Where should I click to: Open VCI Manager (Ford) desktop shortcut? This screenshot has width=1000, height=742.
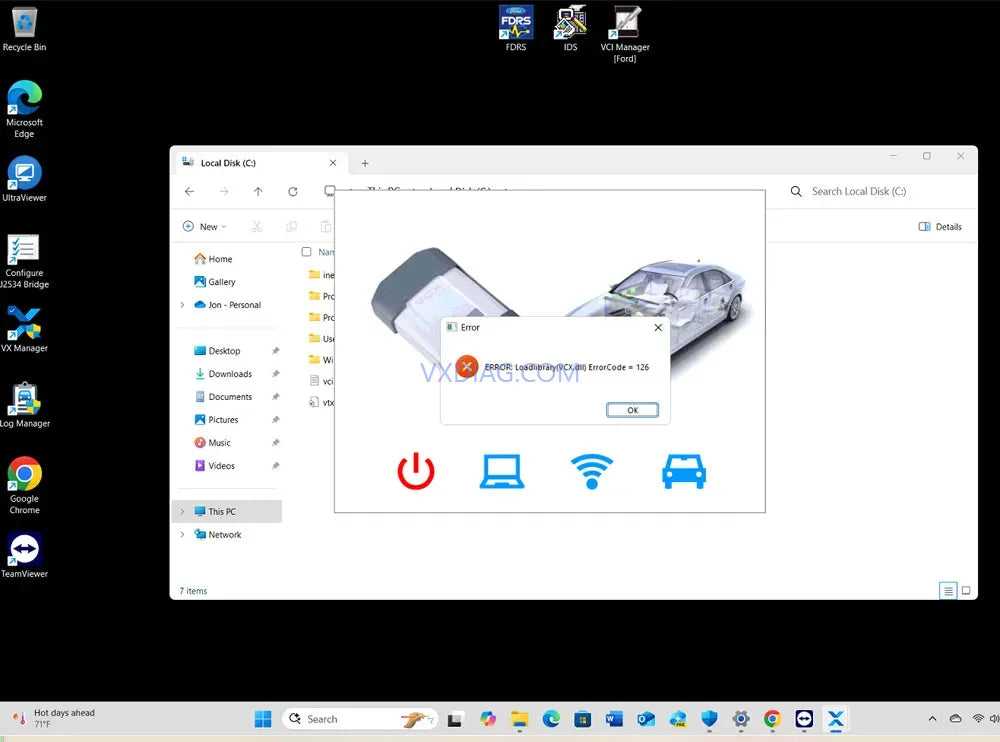click(x=625, y=34)
